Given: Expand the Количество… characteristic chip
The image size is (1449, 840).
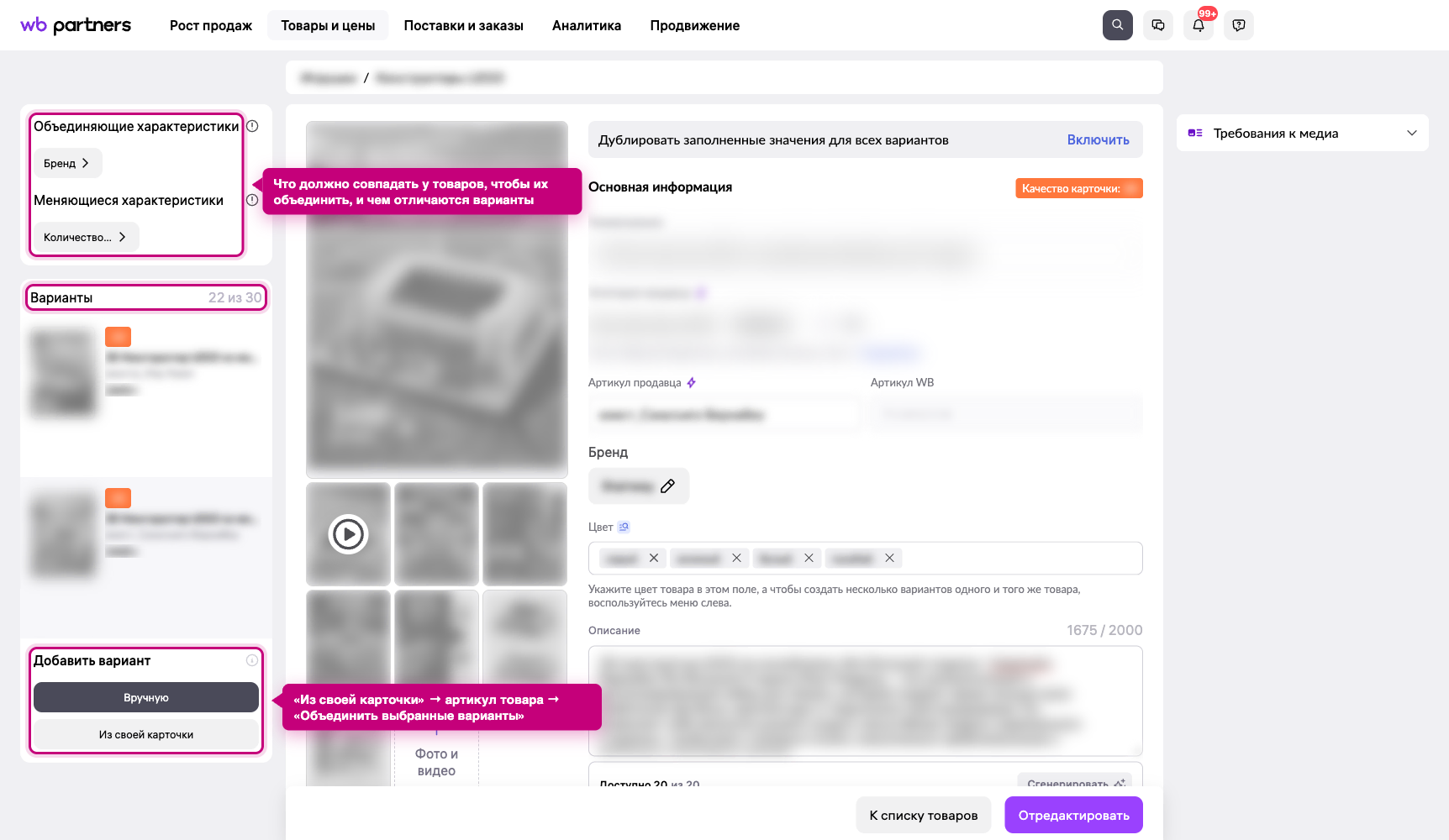Looking at the screenshot, I should 86,237.
